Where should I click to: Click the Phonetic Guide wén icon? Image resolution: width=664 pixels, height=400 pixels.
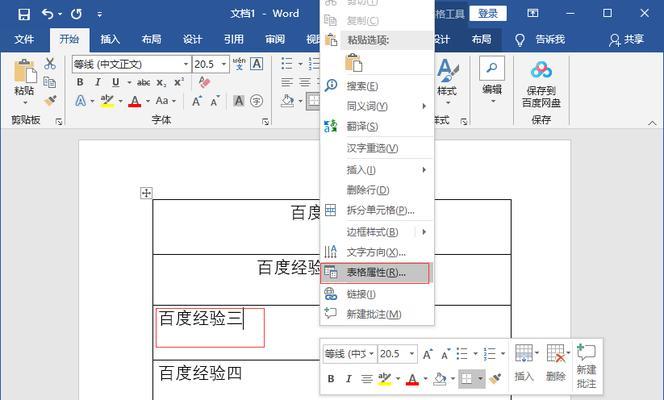click(x=239, y=64)
